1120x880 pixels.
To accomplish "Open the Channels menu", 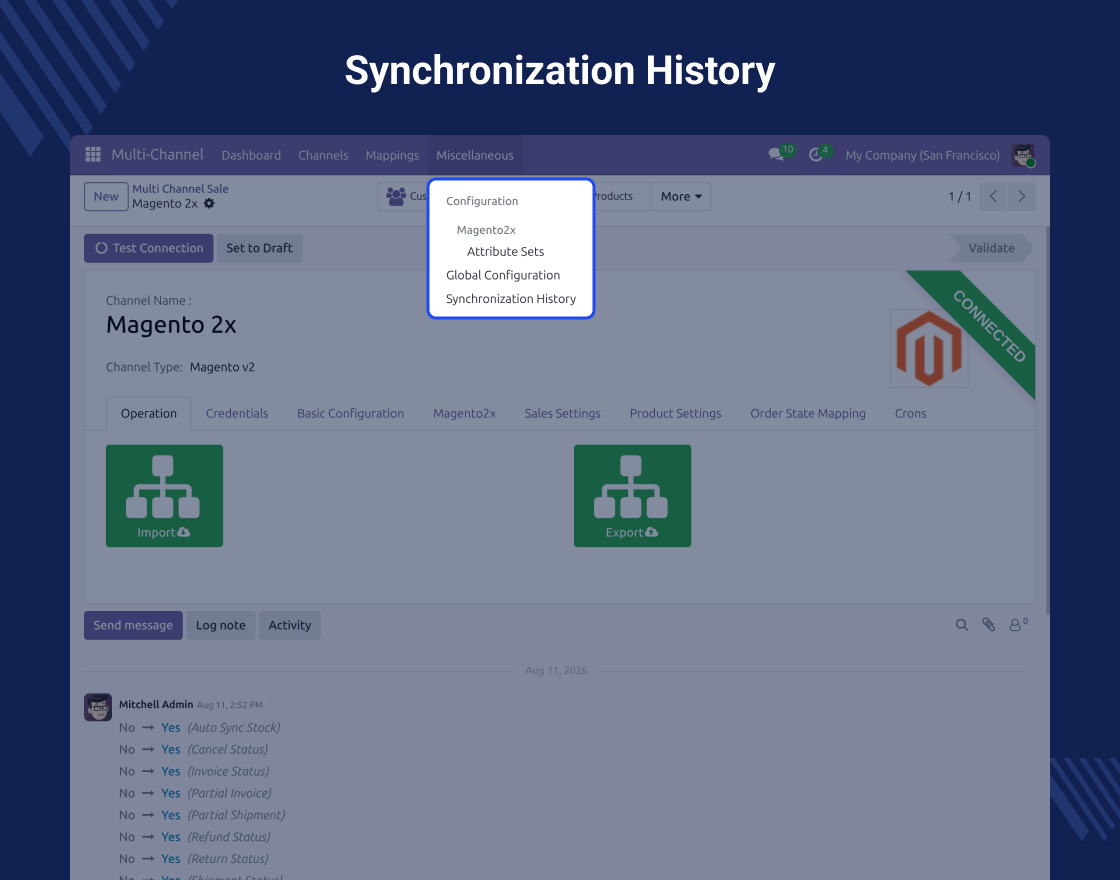I will click(323, 155).
